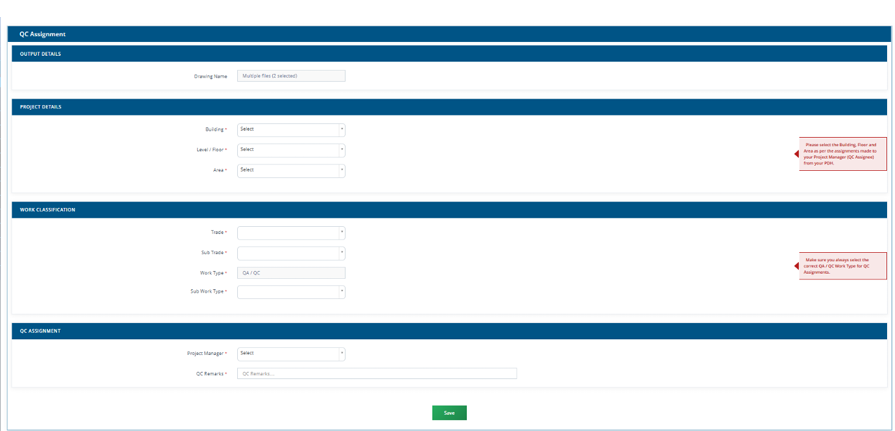Screen dimensions: 895x431
Task: Click the QC Remarks input field
Action: point(377,373)
